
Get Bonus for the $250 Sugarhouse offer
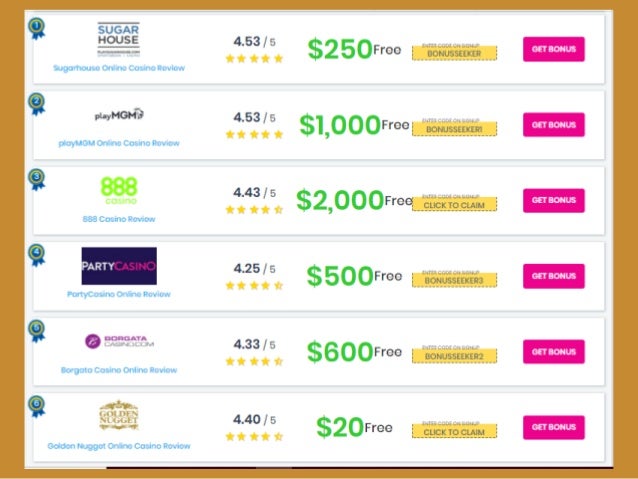[x=554, y=49]
